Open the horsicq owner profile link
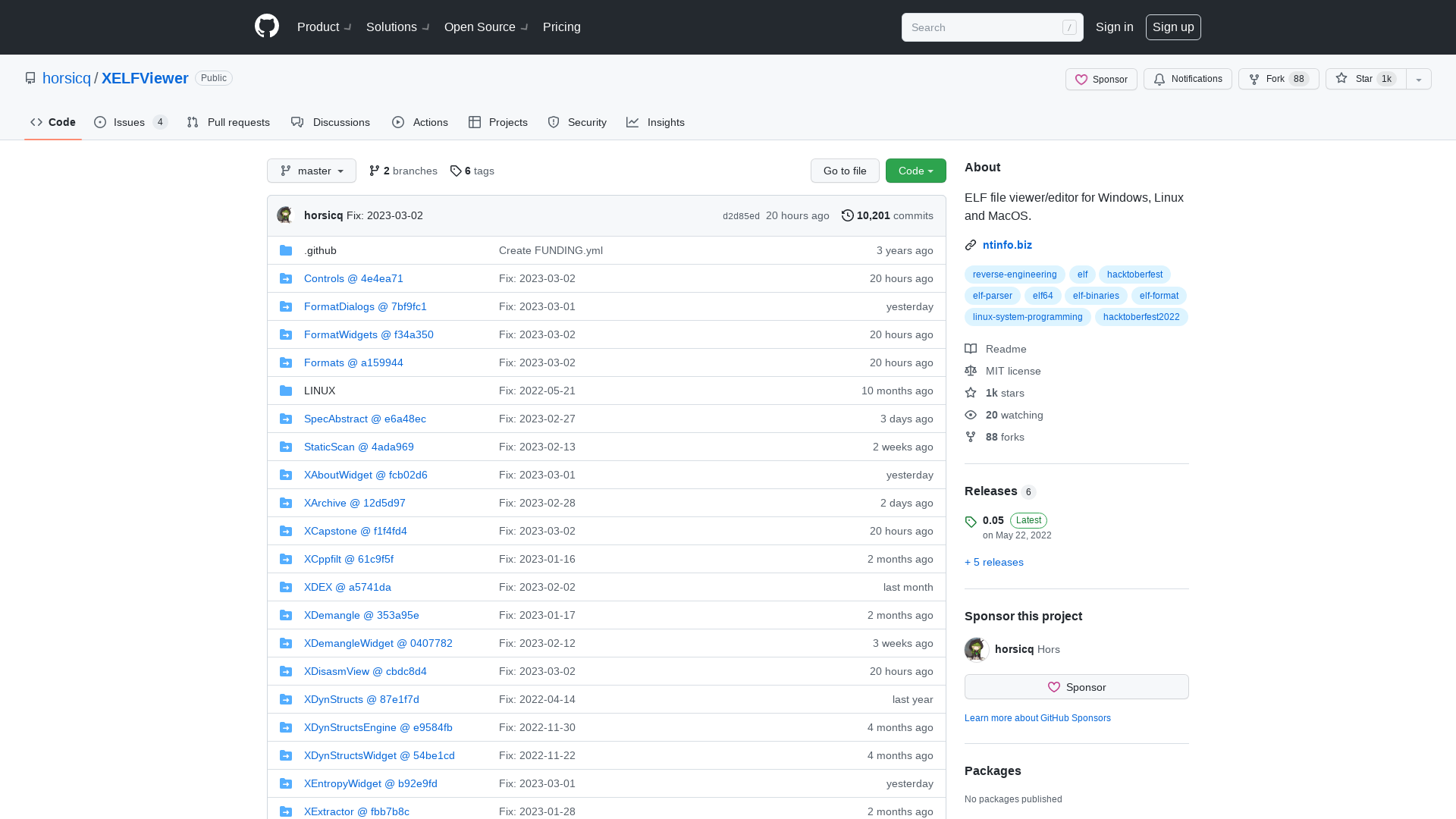Screen dimensions: 1456x819 pyautogui.click(x=67, y=78)
